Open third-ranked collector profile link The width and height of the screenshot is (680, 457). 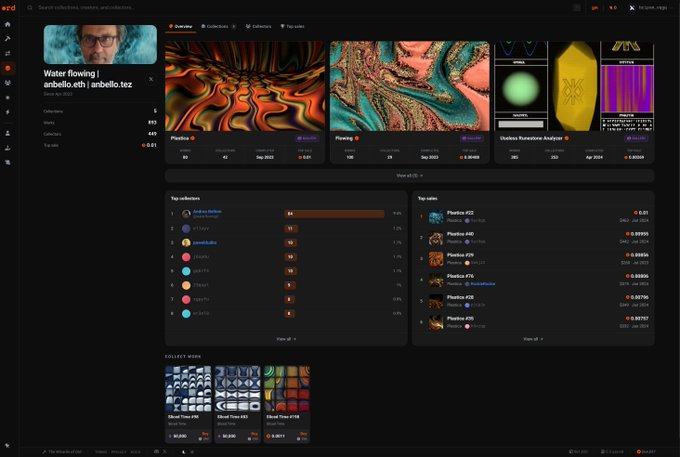click(x=205, y=243)
